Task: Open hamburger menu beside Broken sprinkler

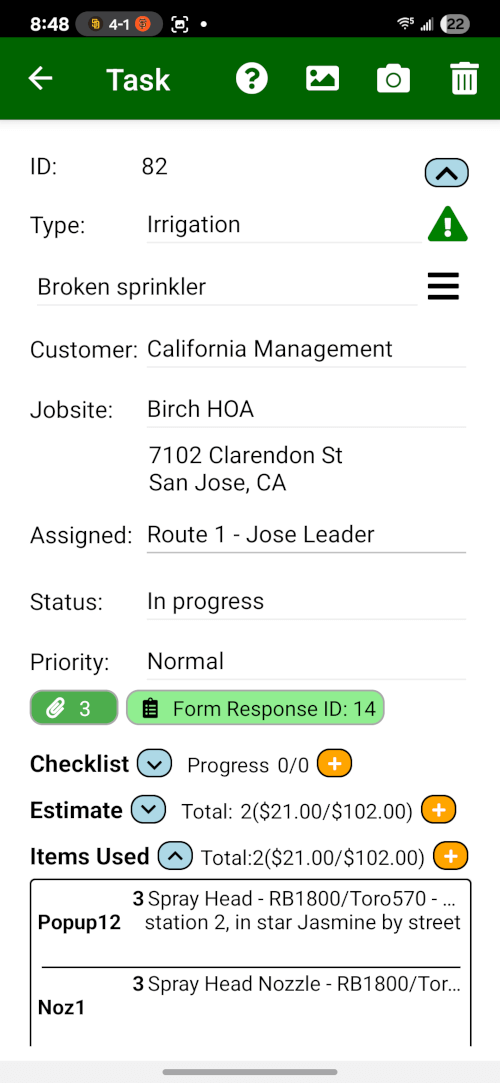Action: click(x=443, y=286)
